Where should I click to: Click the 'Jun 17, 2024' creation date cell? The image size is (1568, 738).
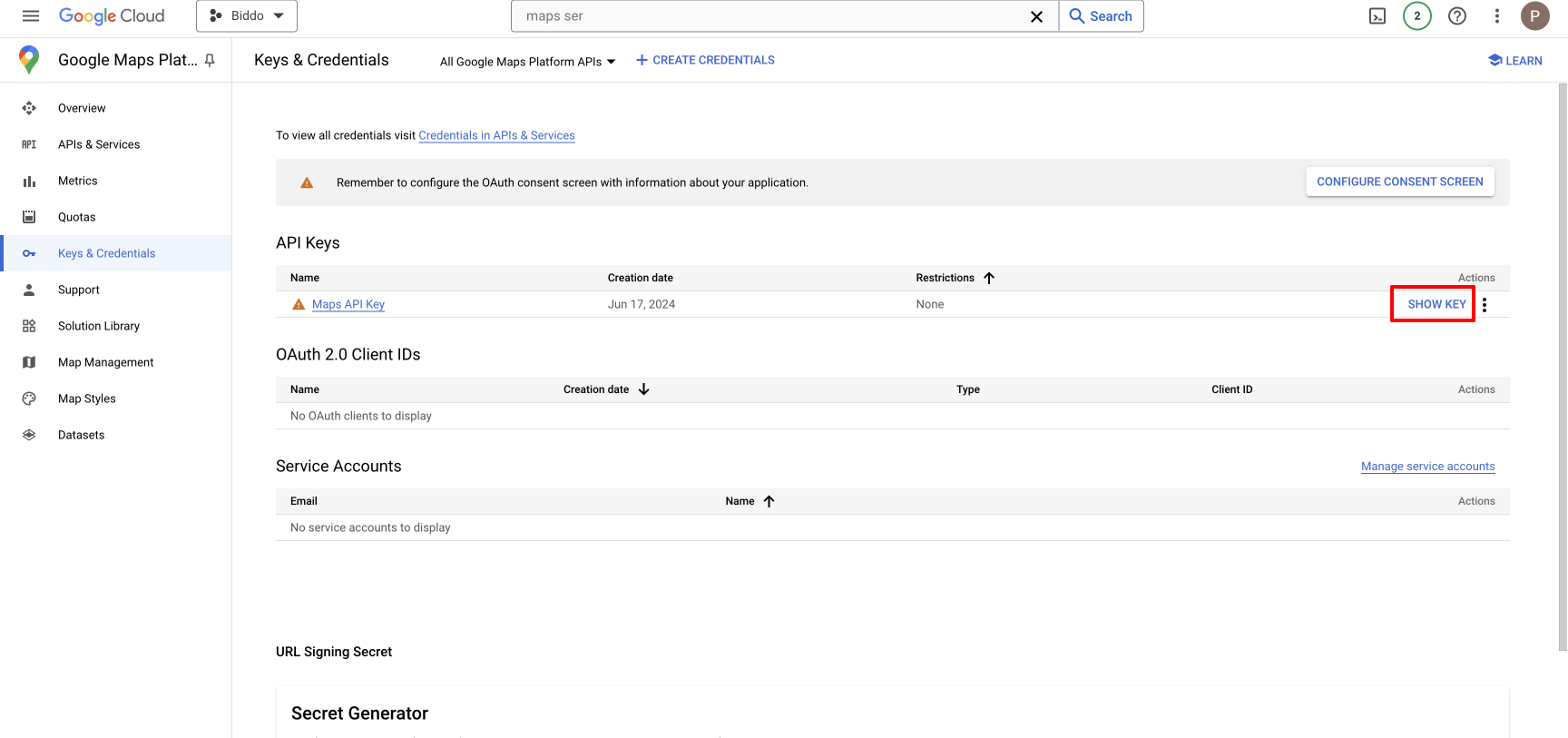(x=642, y=304)
